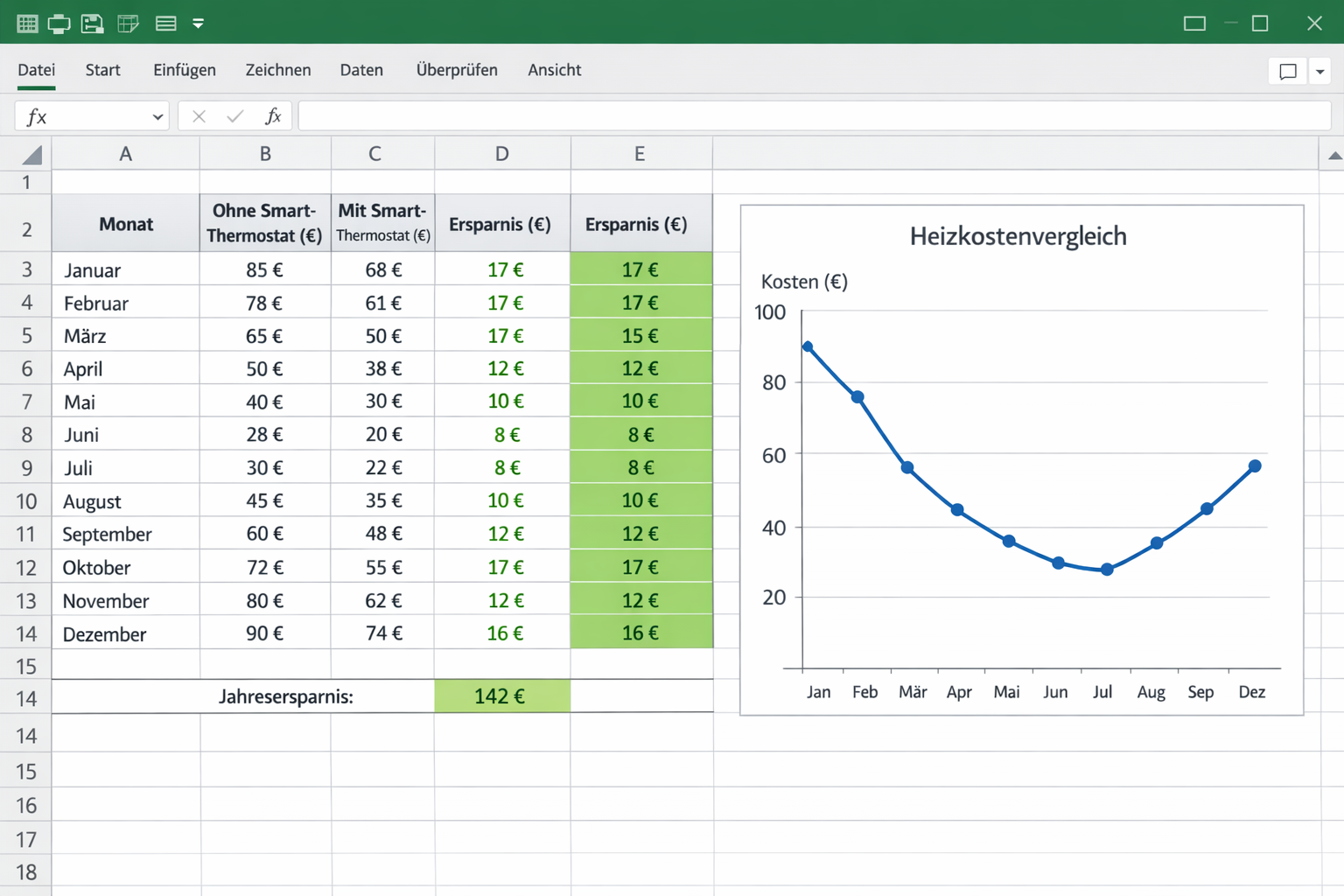Click the green 142 € Jahresersparnis cell
This screenshot has height=896, width=1344.
click(x=501, y=696)
